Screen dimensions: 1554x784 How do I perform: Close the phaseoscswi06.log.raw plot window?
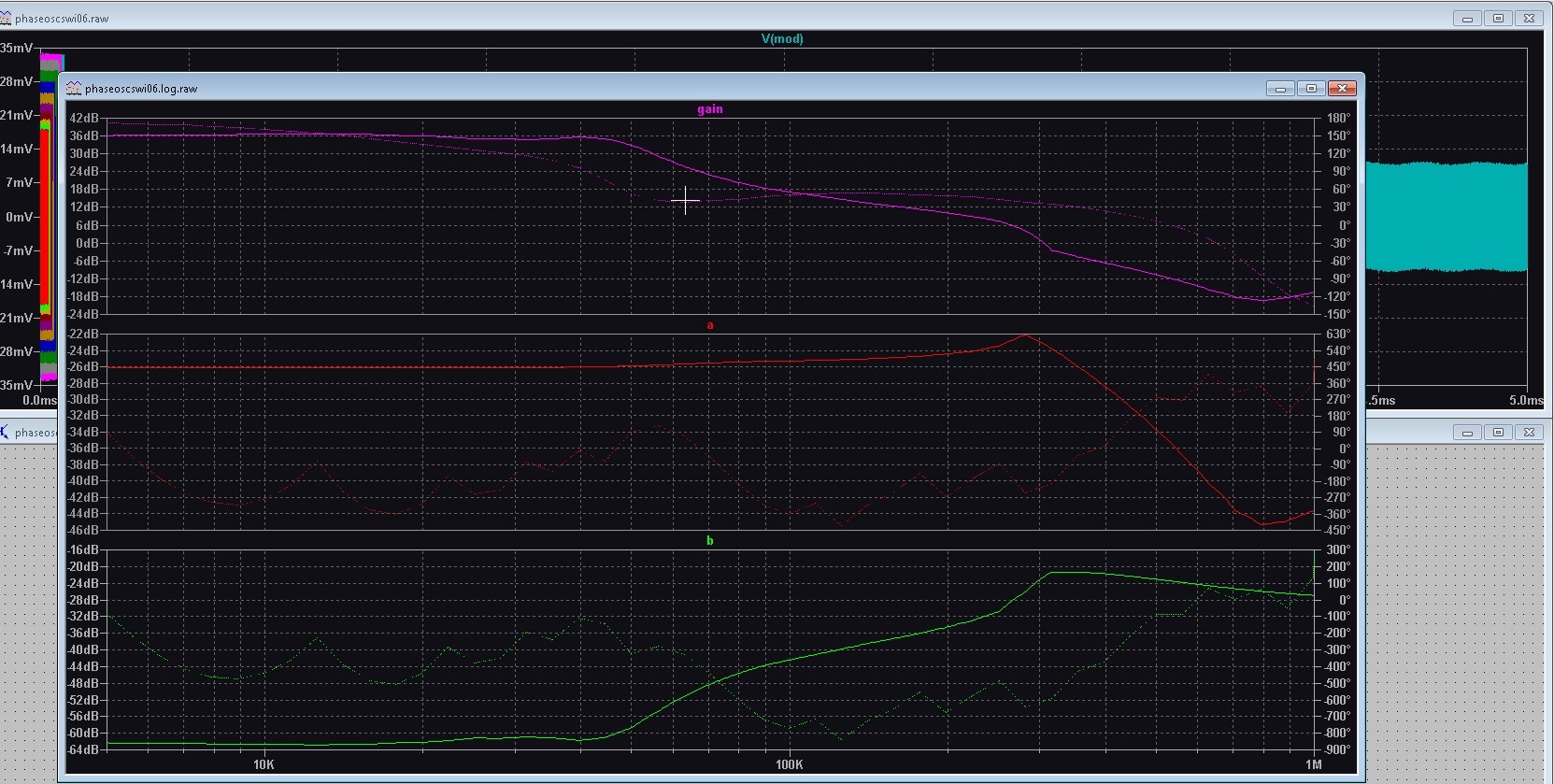tap(1342, 89)
